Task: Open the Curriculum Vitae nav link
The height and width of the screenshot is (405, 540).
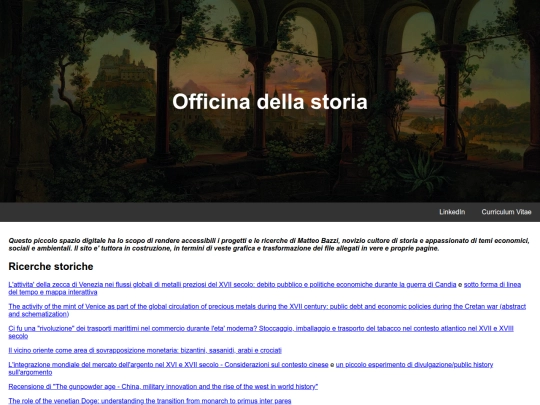Action: point(506,212)
